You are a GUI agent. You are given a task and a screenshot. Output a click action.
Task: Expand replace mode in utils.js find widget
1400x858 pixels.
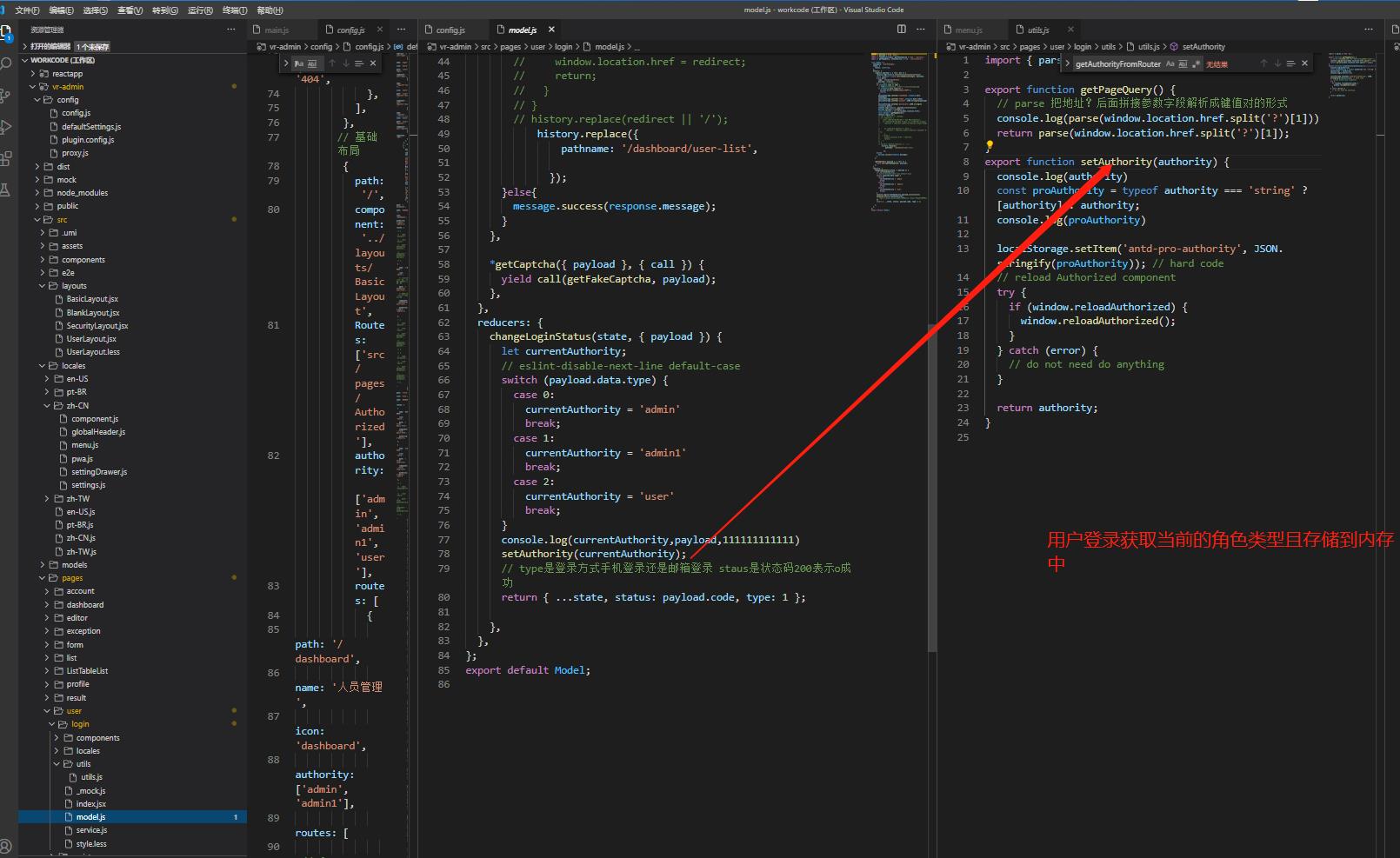(x=1069, y=63)
